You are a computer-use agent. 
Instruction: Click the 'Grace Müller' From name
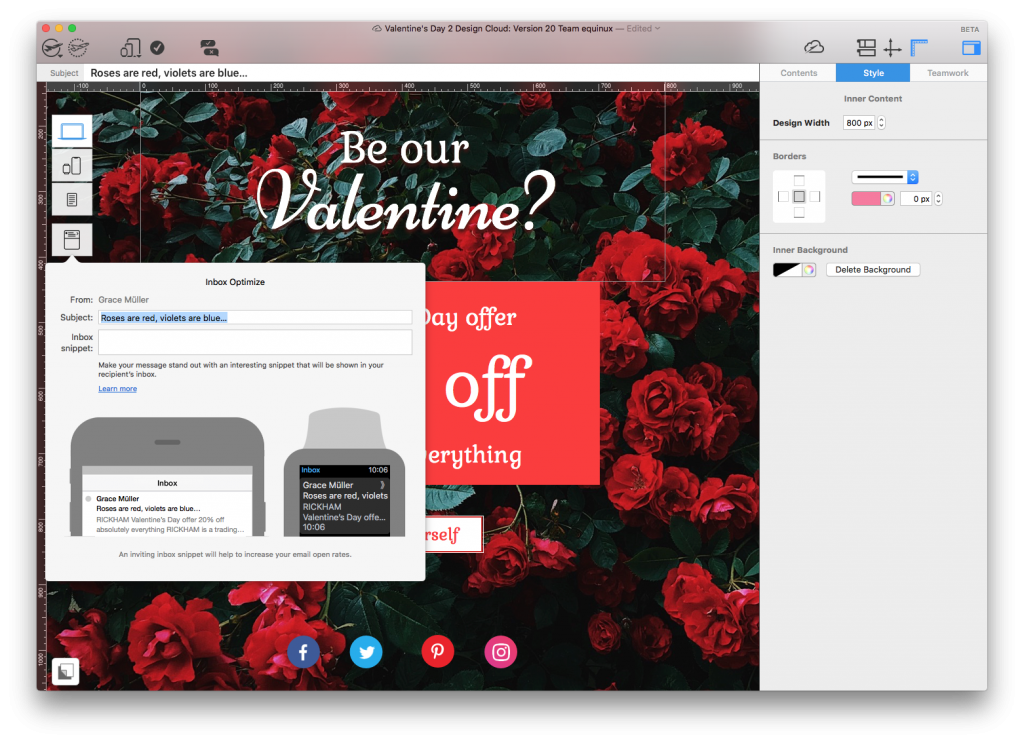point(123,300)
